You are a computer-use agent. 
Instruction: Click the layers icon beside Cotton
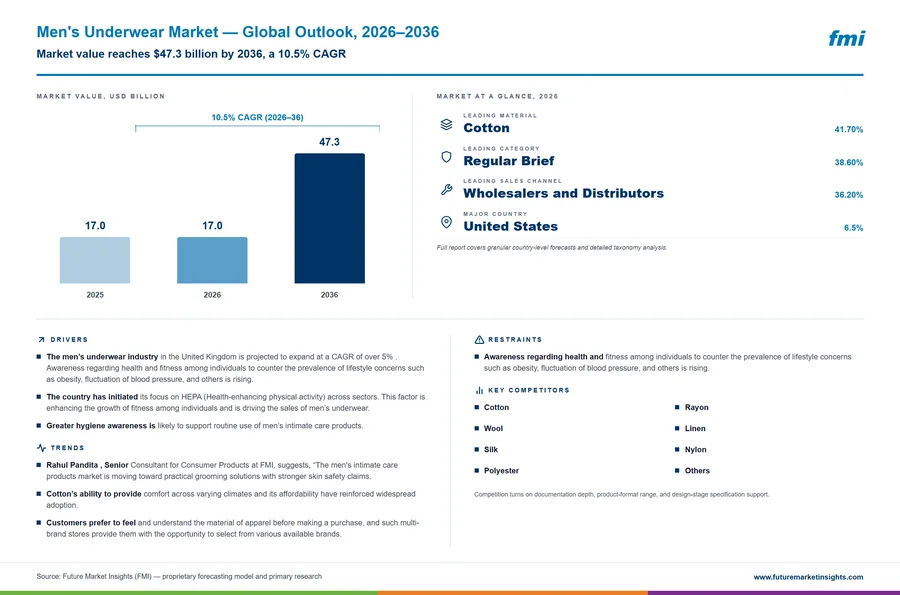point(446,125)
